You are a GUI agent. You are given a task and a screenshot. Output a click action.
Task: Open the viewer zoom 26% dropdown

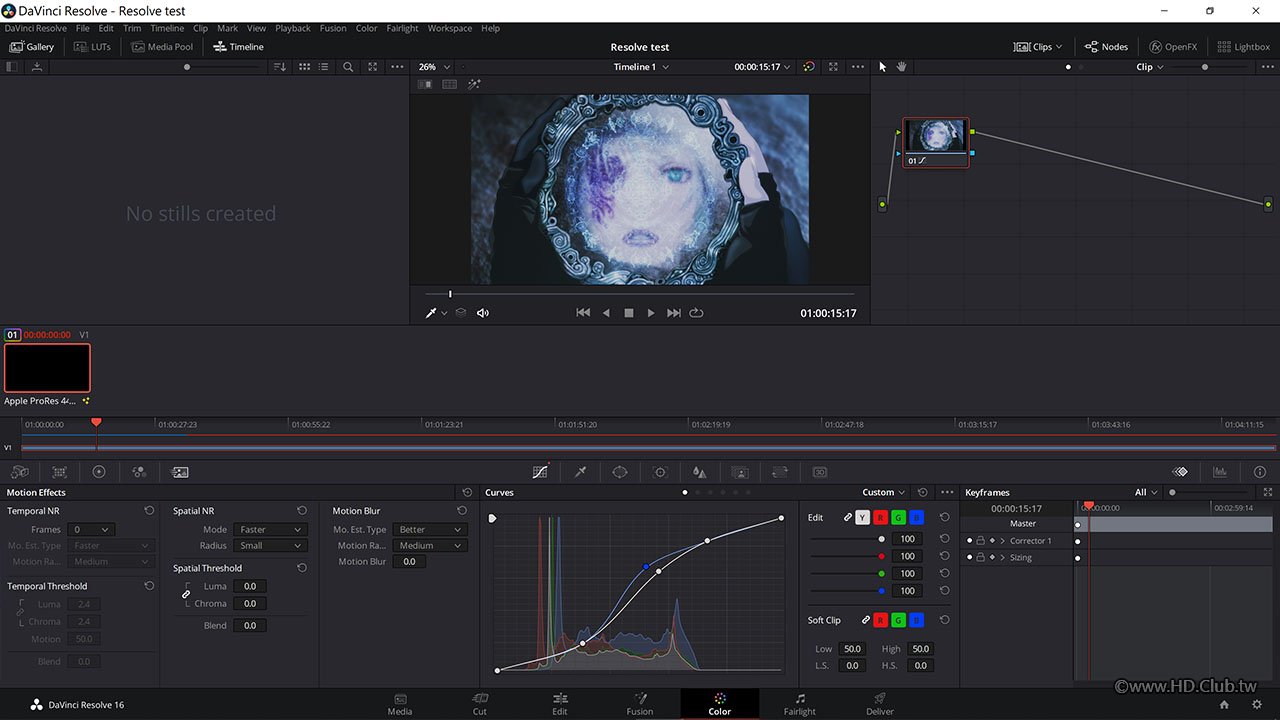[433, 67]
